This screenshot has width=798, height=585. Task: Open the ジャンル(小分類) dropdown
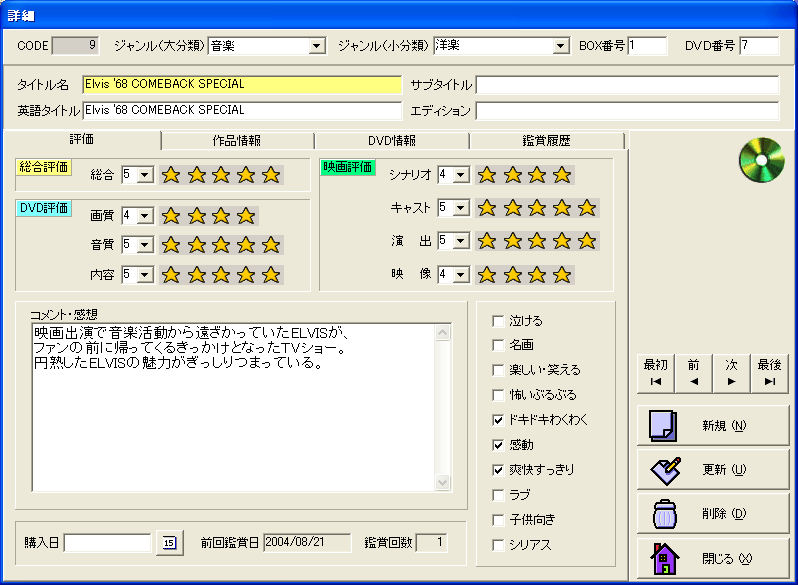tap(560, 46)
